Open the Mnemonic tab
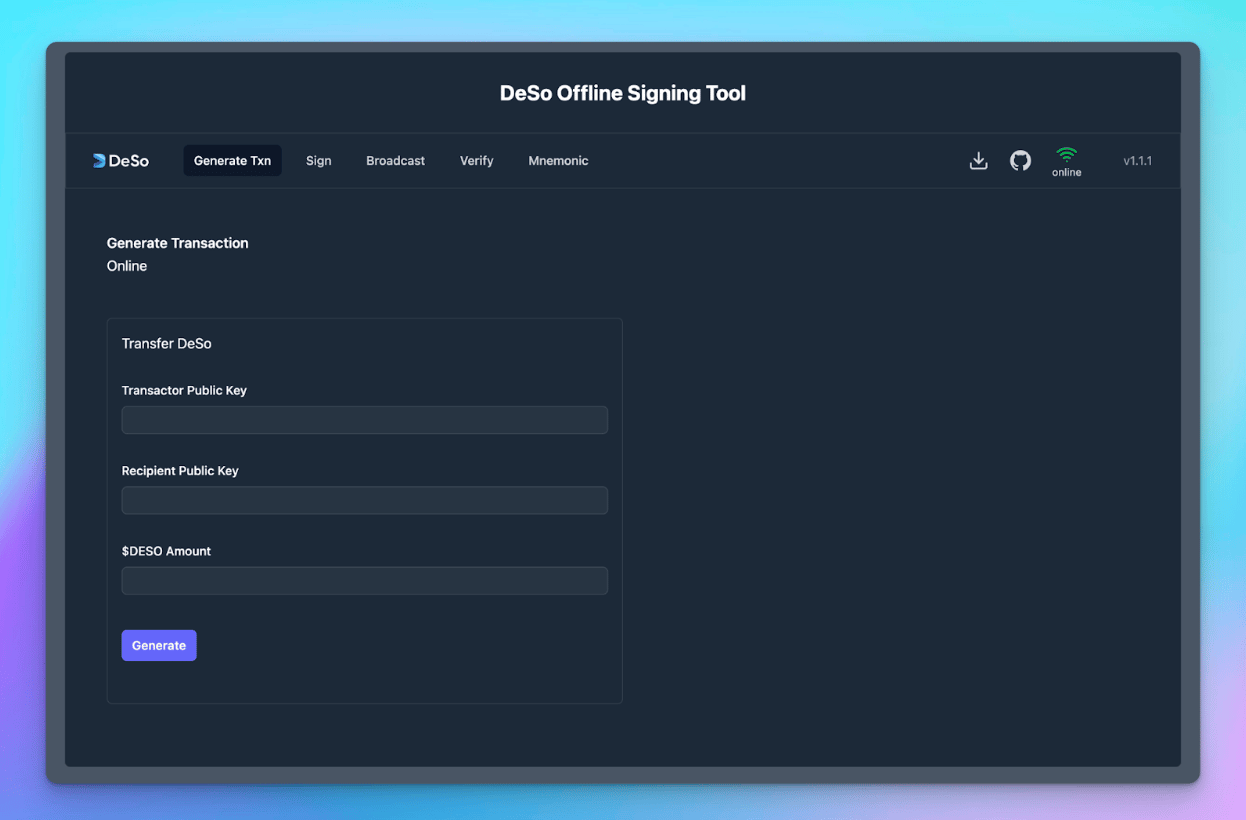Viewport: 1246px width, 820px height. pyautogui.click(x=558, y=161)
